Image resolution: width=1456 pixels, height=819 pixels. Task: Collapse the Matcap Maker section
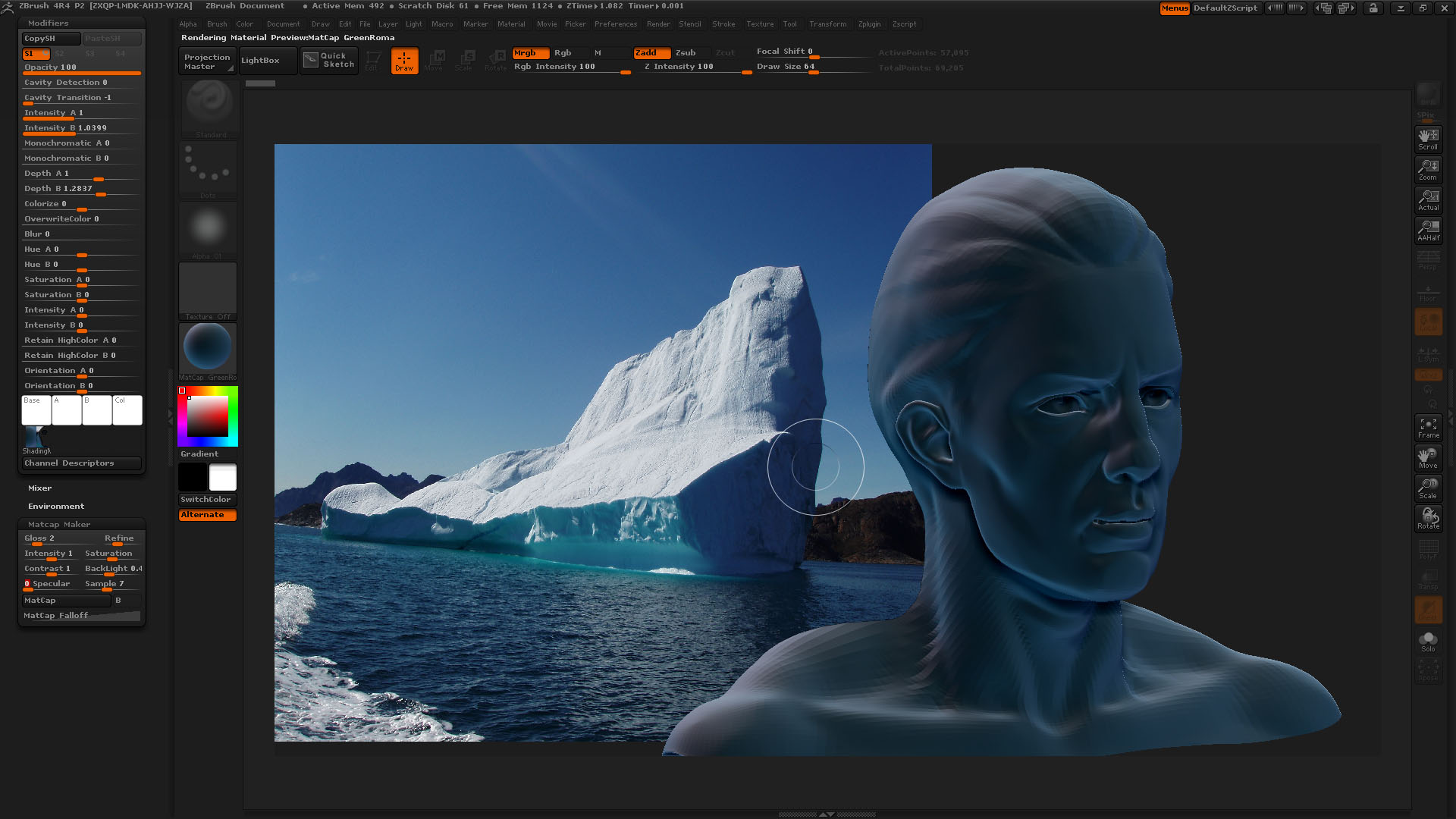[x=59, y=525]
